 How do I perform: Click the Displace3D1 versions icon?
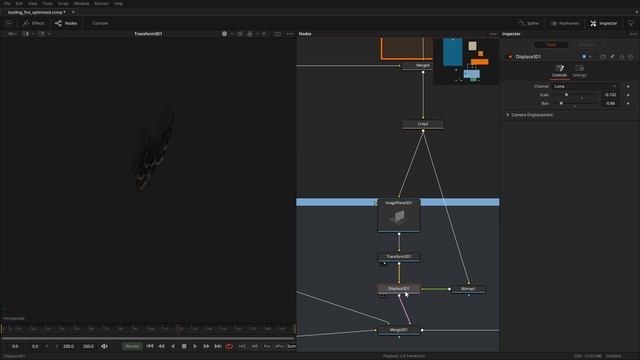[x=603, y=57]
